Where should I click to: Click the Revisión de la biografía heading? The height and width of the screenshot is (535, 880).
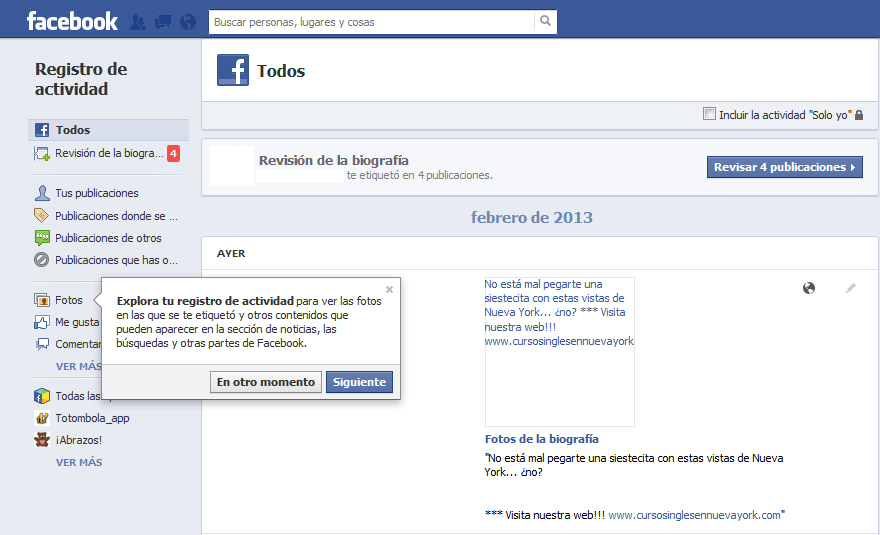click(x=333, y=161)
